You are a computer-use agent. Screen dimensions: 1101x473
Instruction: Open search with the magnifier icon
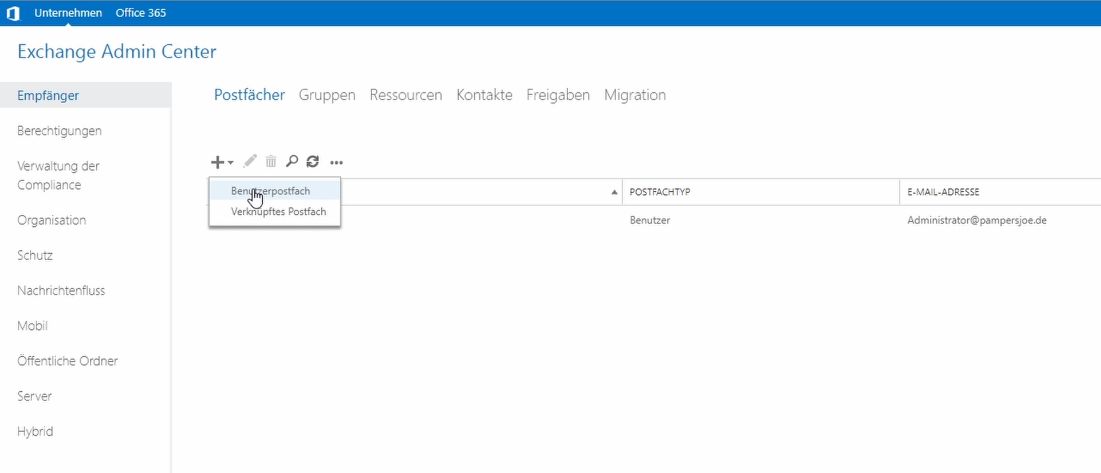pyautogui.click(x=292, y=162)
